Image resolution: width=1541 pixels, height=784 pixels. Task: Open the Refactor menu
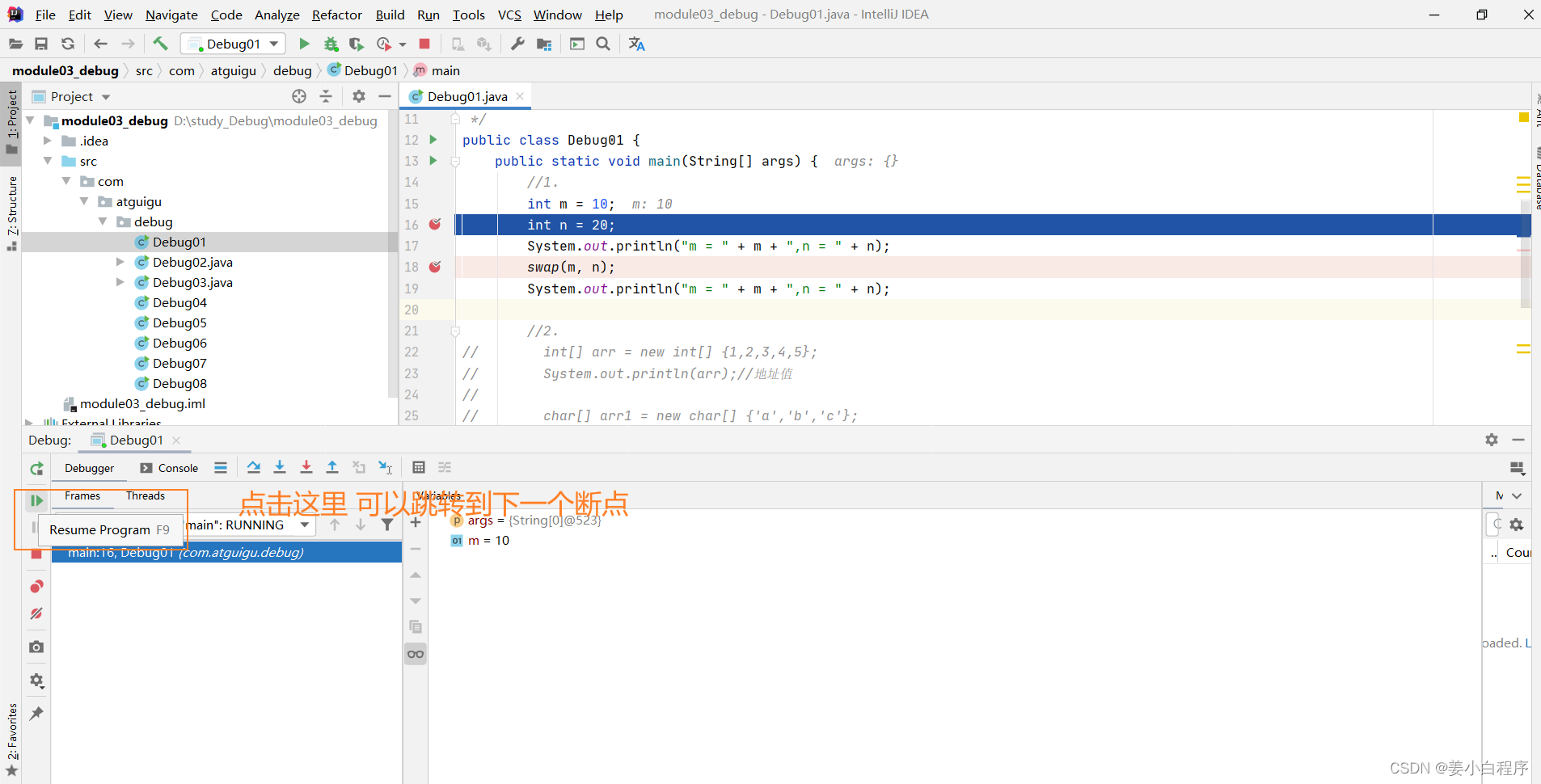[337, 15]
